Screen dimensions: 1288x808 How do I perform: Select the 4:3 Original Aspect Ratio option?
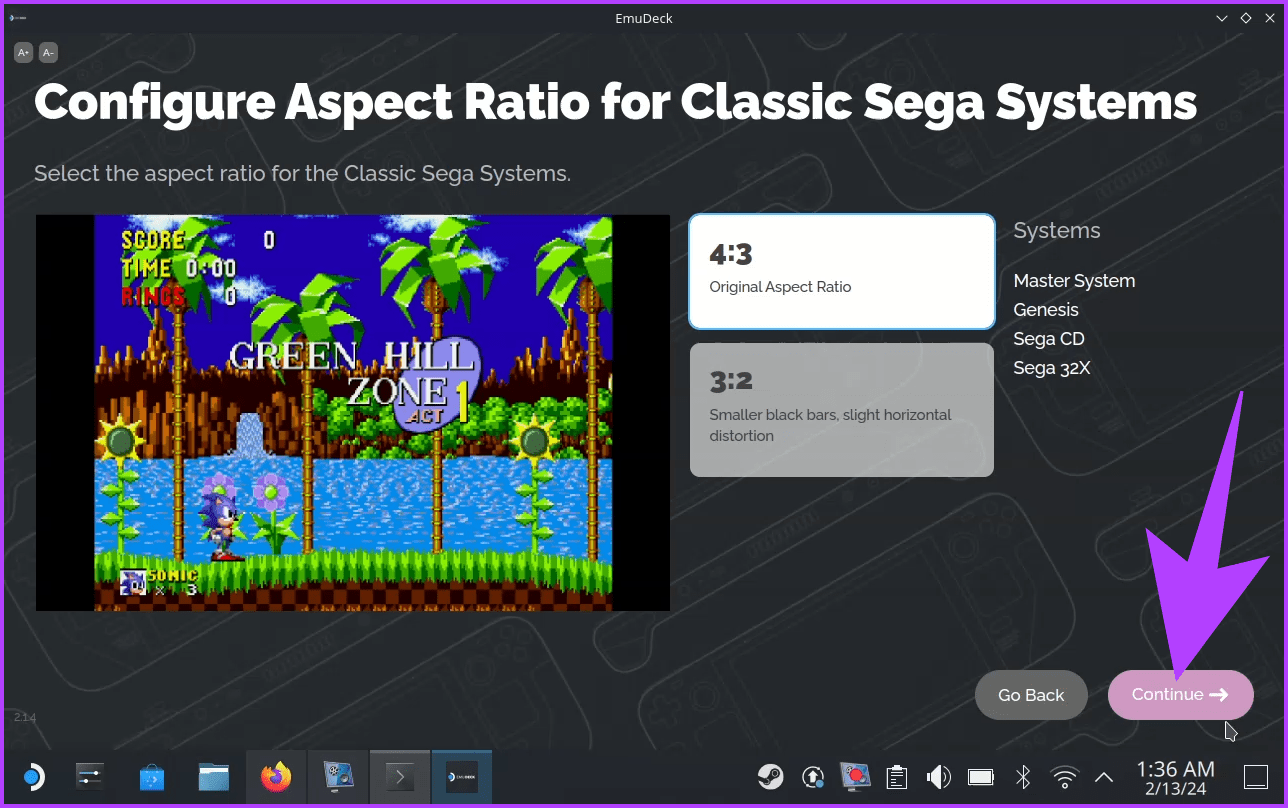tap(841, 271)
